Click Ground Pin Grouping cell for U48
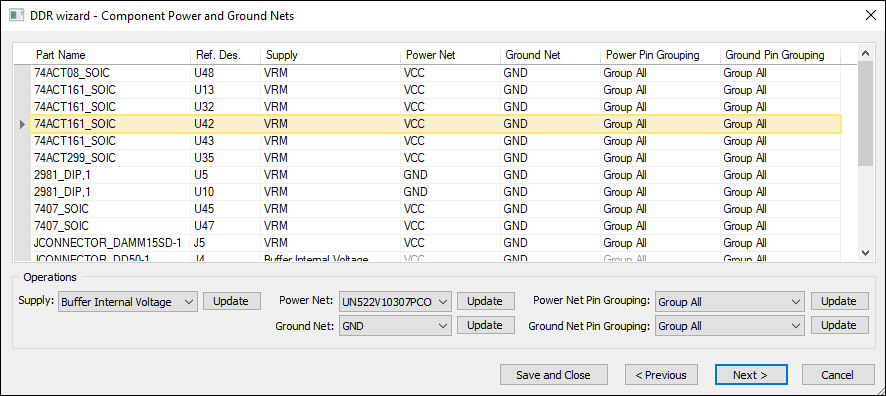 coord(780,73)
